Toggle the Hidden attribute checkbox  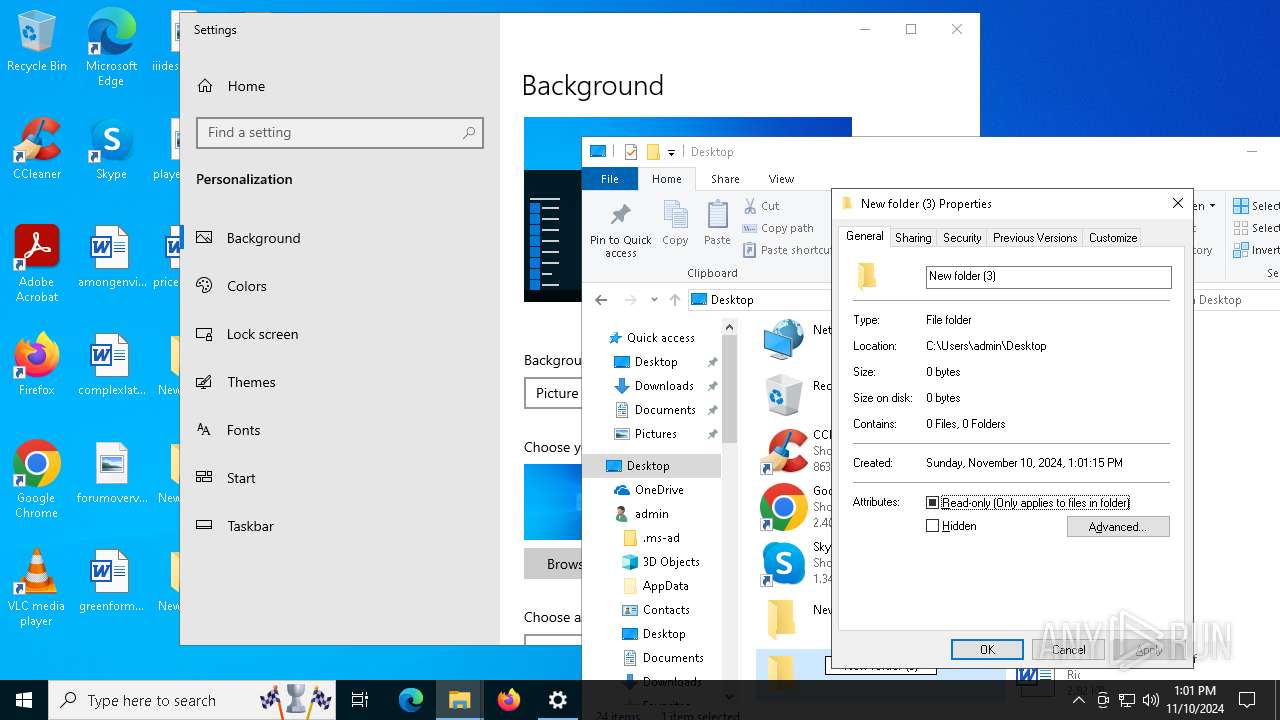coord(933,526)
